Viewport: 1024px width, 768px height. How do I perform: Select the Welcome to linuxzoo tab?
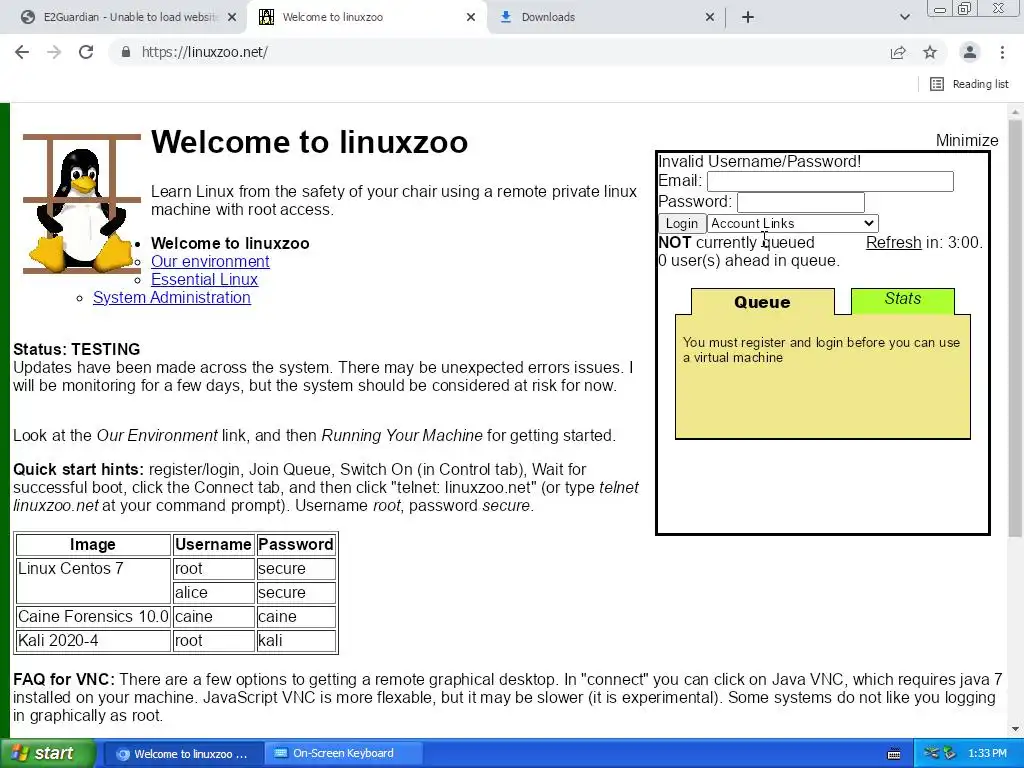366,17
